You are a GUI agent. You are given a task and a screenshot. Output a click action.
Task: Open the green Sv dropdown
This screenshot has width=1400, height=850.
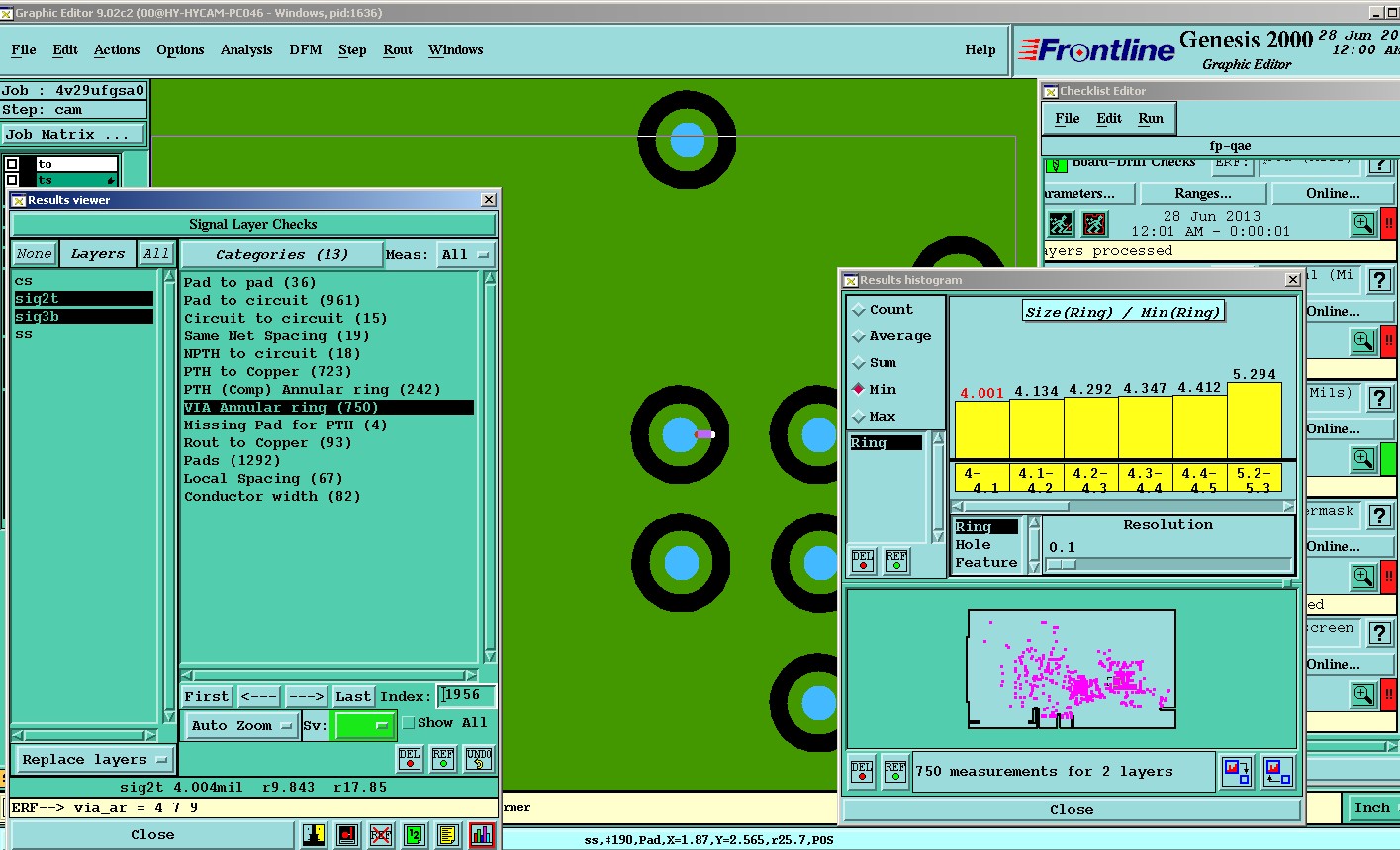tap(365, 726)
